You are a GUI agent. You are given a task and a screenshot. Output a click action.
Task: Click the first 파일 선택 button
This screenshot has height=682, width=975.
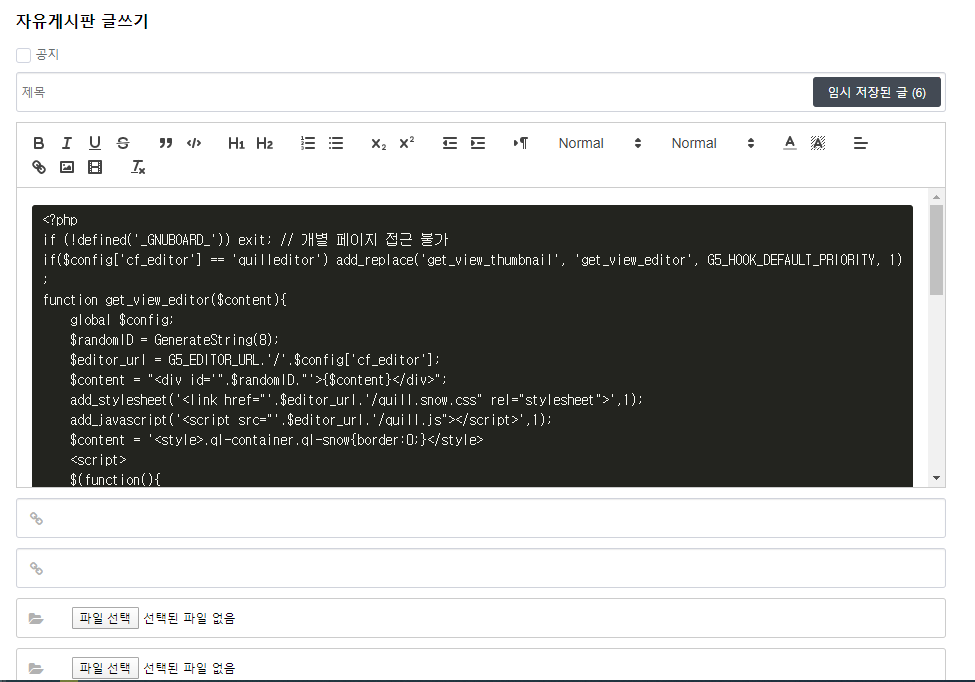105,618
